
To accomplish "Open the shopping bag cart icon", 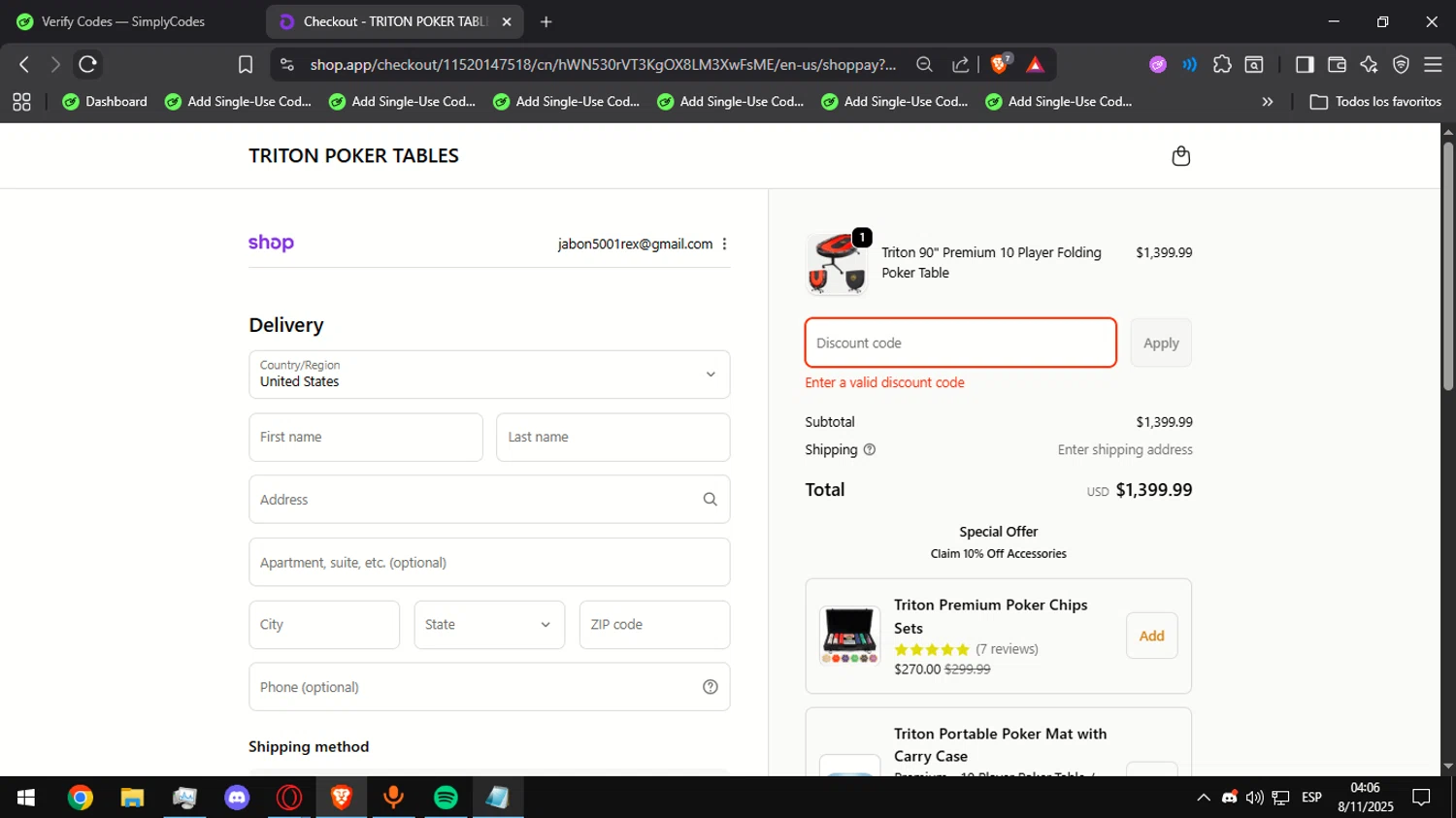I will point(1180,156).
